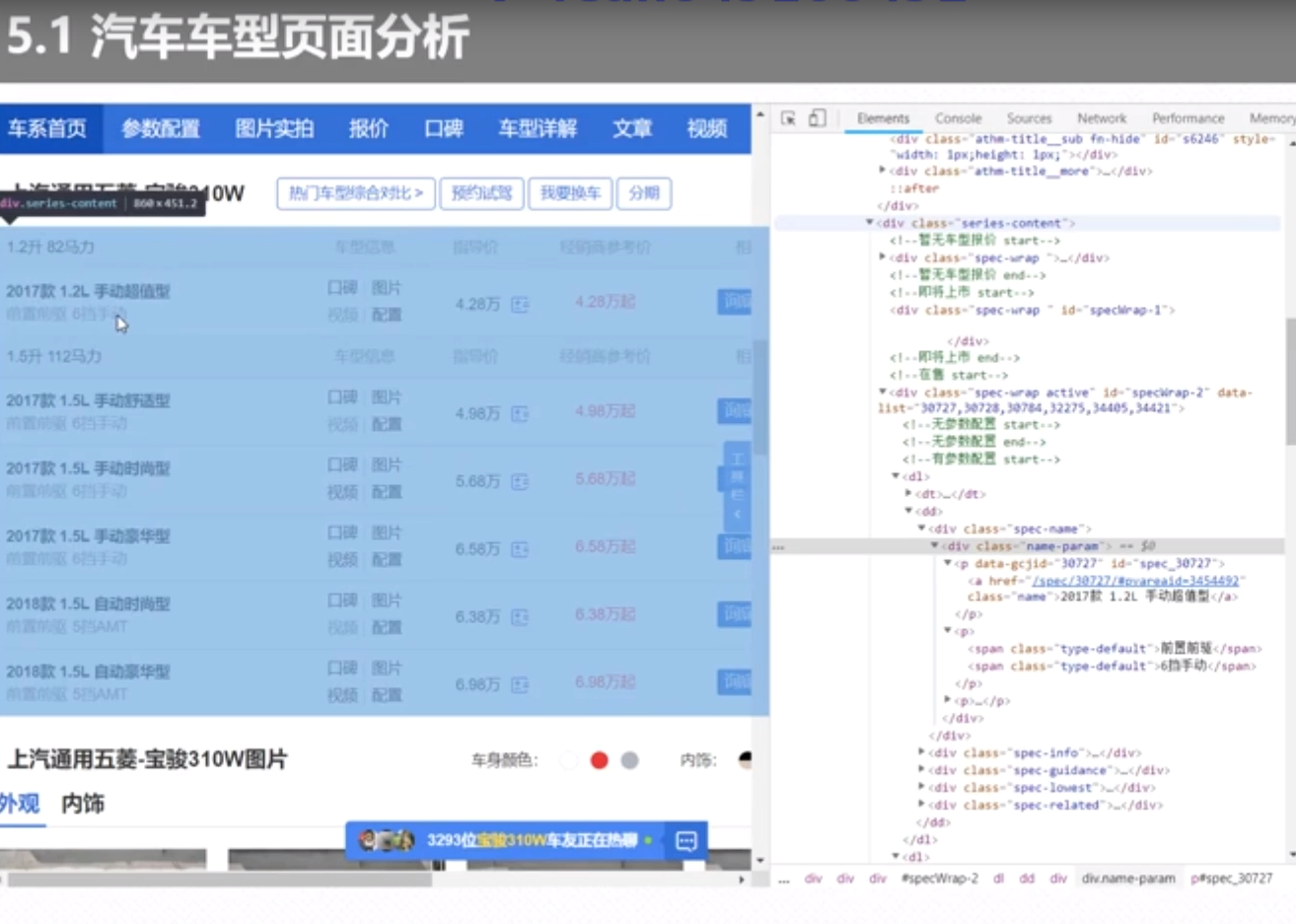Select the black interior color swatch
The width and height of the screenshot is (1296, 924).
point(745,760)
